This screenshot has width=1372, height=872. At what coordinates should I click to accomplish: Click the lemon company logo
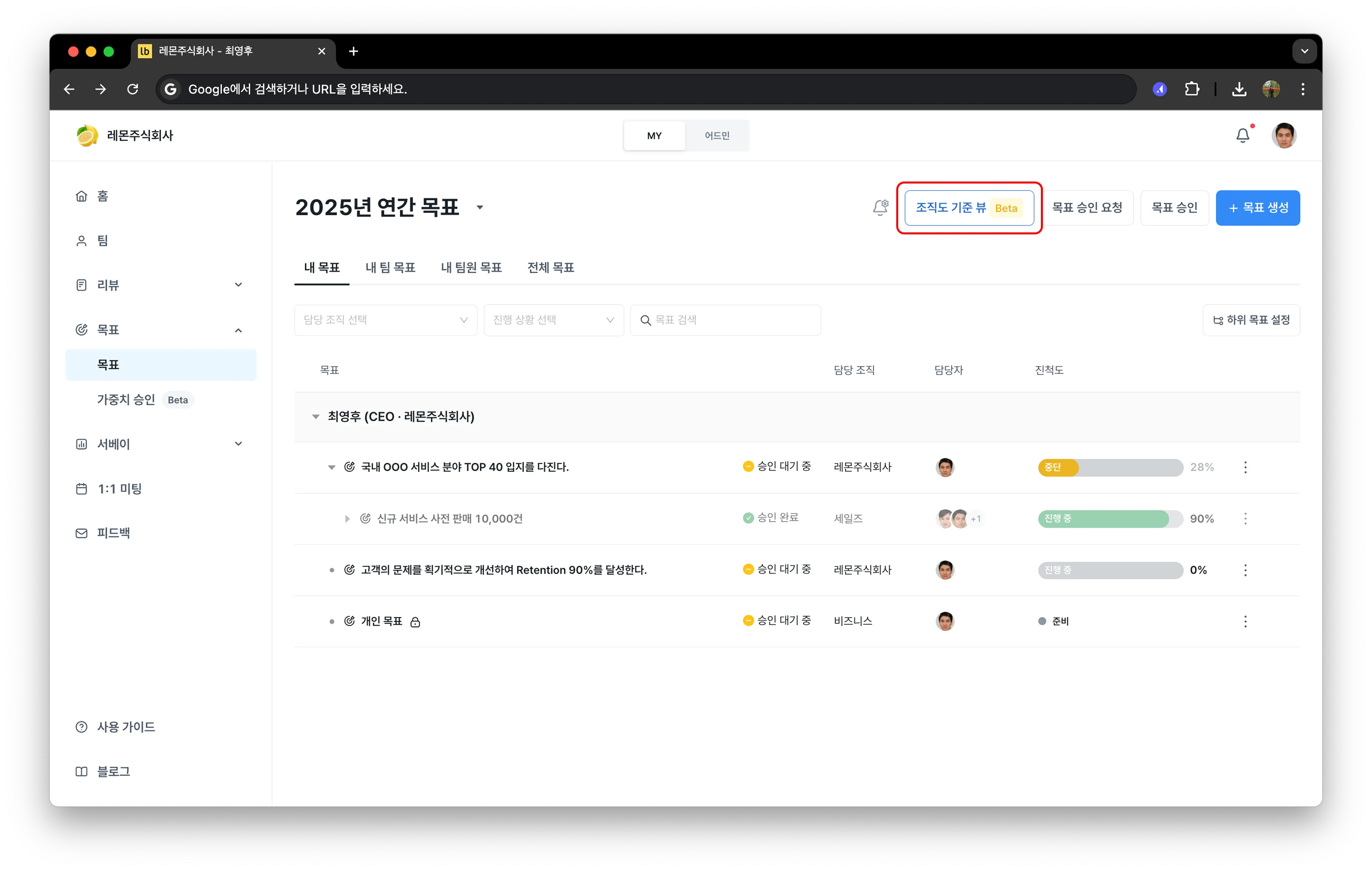[x=87, y=135]
